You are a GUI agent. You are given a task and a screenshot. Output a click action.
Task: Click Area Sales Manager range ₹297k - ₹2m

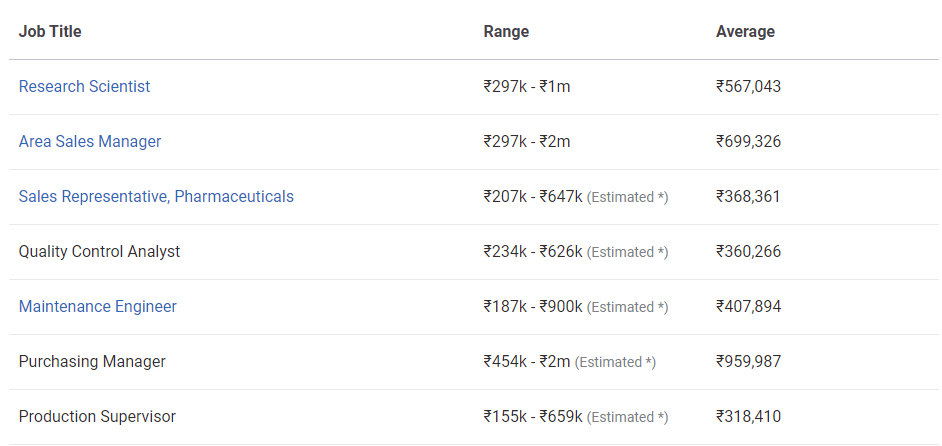(527, 142)
